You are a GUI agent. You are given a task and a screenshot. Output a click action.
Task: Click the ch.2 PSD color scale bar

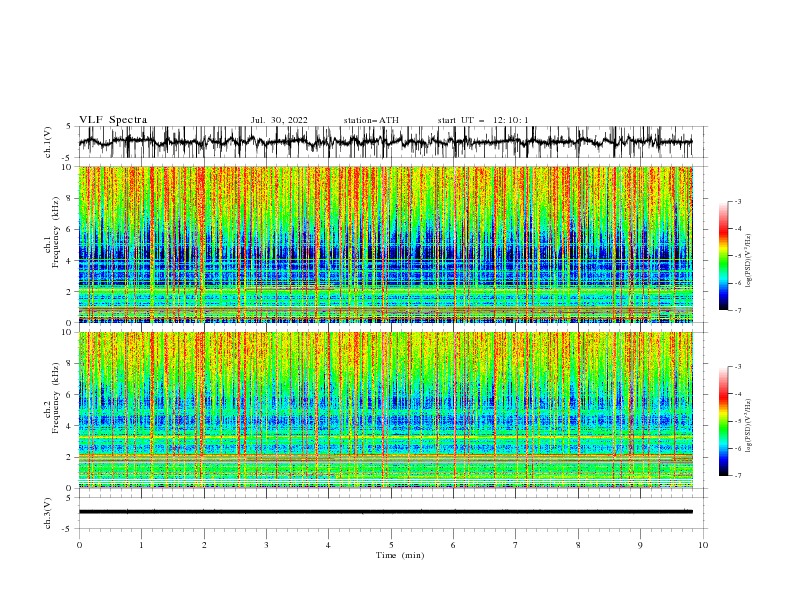point(723,421)
